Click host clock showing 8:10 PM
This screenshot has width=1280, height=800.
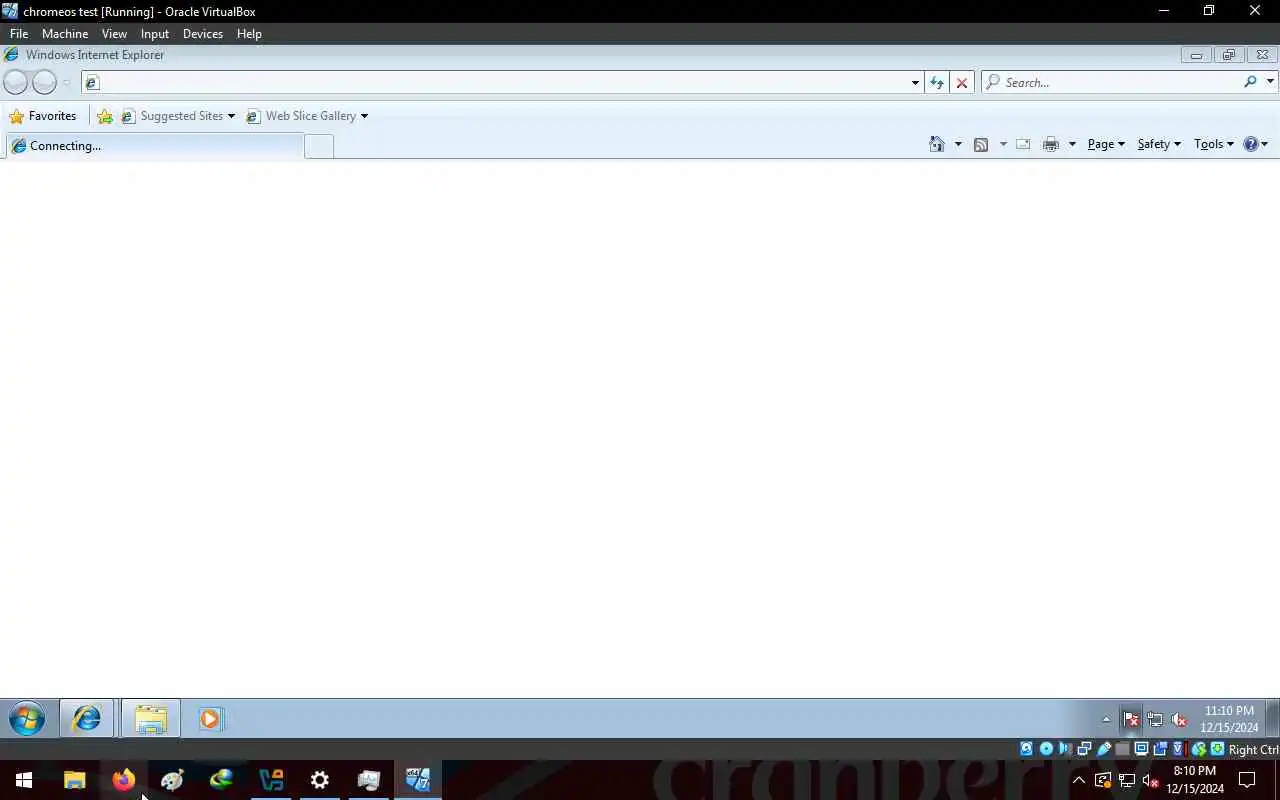point(1195,780)
